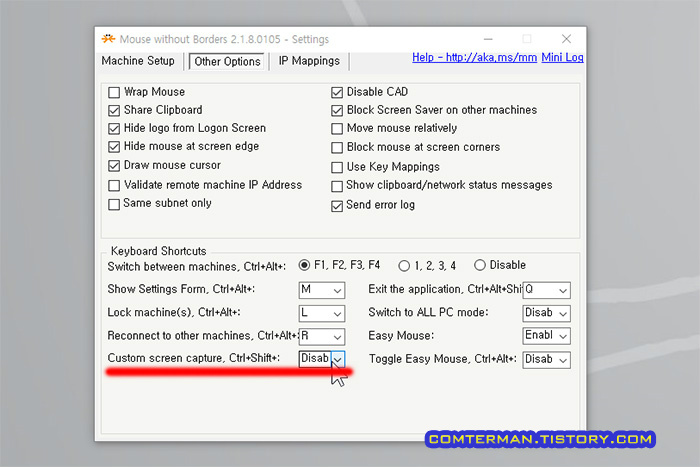Screen dimensions: 700x467
Task: Choose the 1, 2, 3, 4 radio option
Action: [404, 266]
